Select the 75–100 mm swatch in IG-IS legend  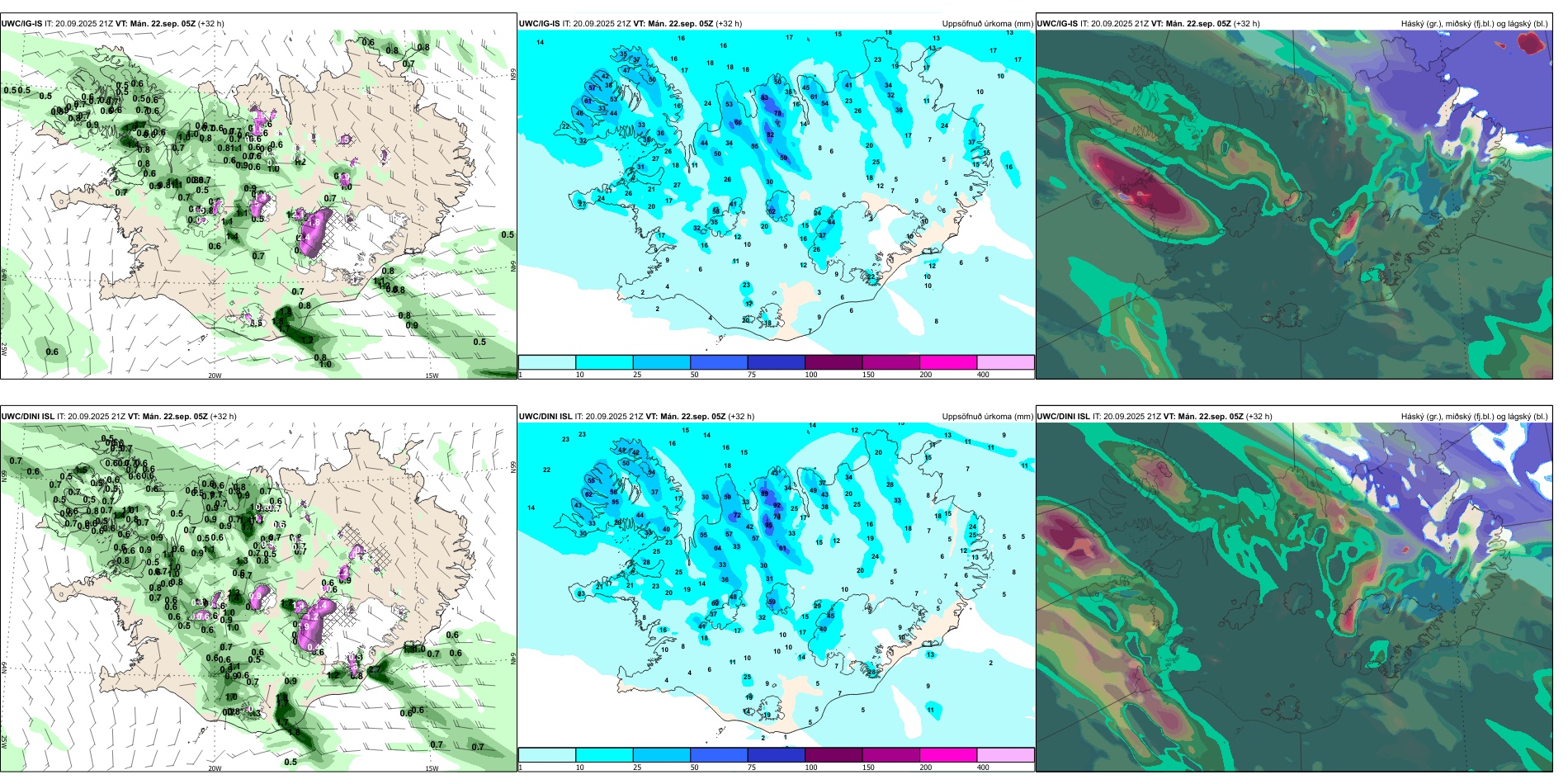(777, 362)
